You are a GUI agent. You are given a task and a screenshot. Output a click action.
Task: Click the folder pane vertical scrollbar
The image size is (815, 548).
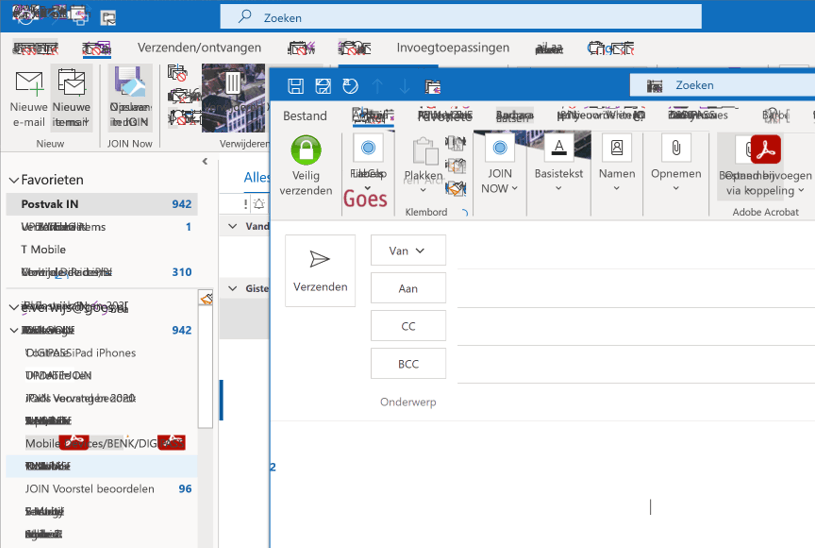tap(206, 367)
